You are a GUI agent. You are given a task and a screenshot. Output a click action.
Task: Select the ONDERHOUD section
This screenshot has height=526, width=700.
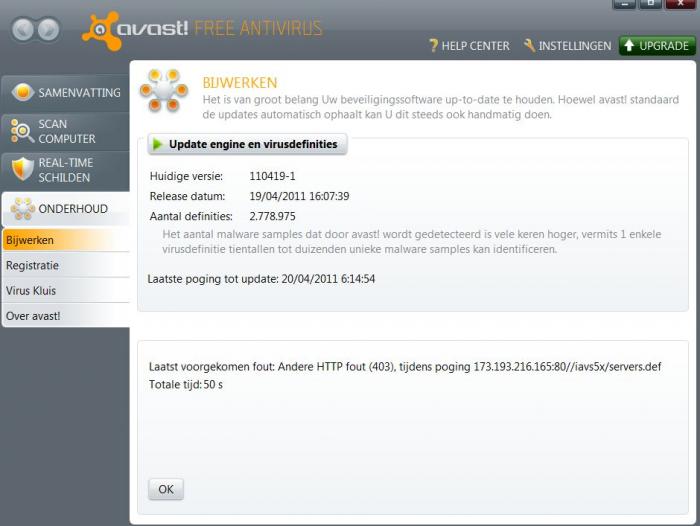point(65,209)
